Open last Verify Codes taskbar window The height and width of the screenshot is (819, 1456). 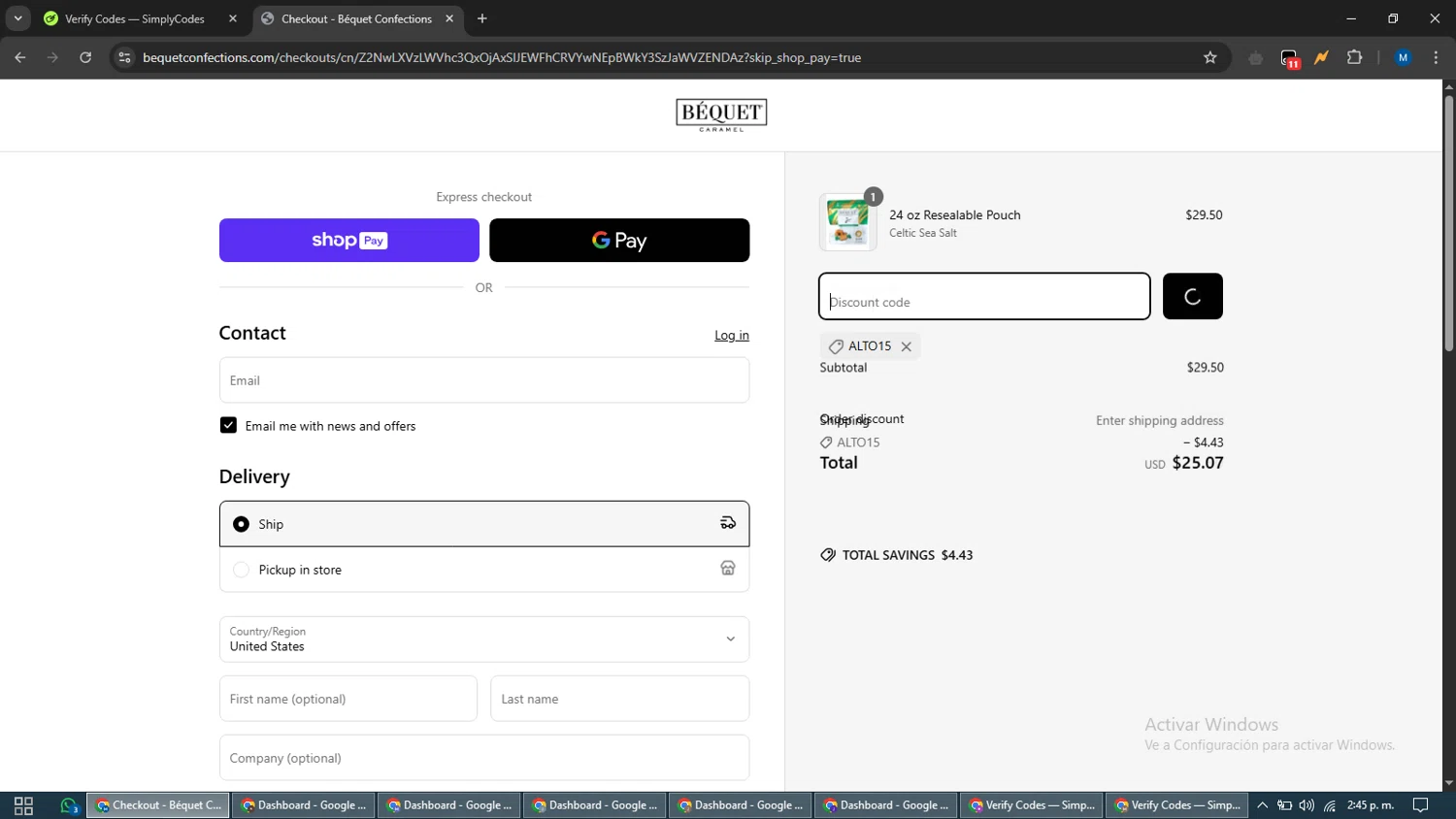(1177, 805)
